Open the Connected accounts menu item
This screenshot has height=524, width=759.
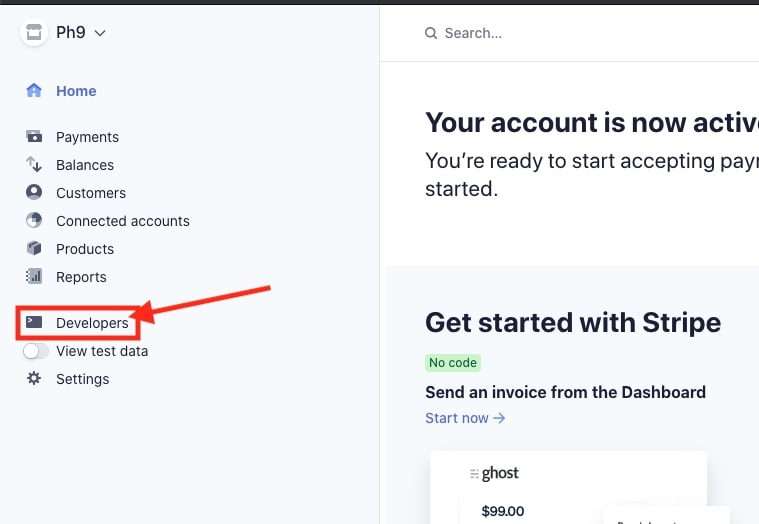click(122, 221)
